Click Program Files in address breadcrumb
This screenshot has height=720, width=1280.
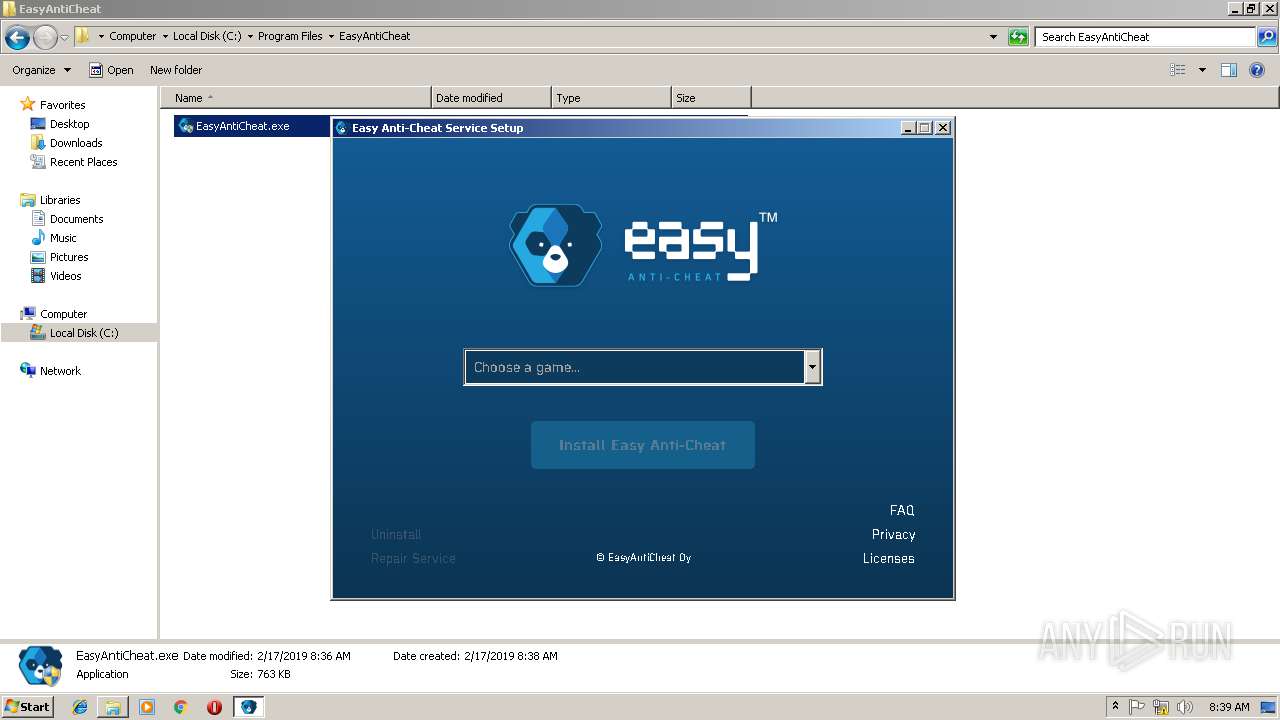tap(290, 36)
